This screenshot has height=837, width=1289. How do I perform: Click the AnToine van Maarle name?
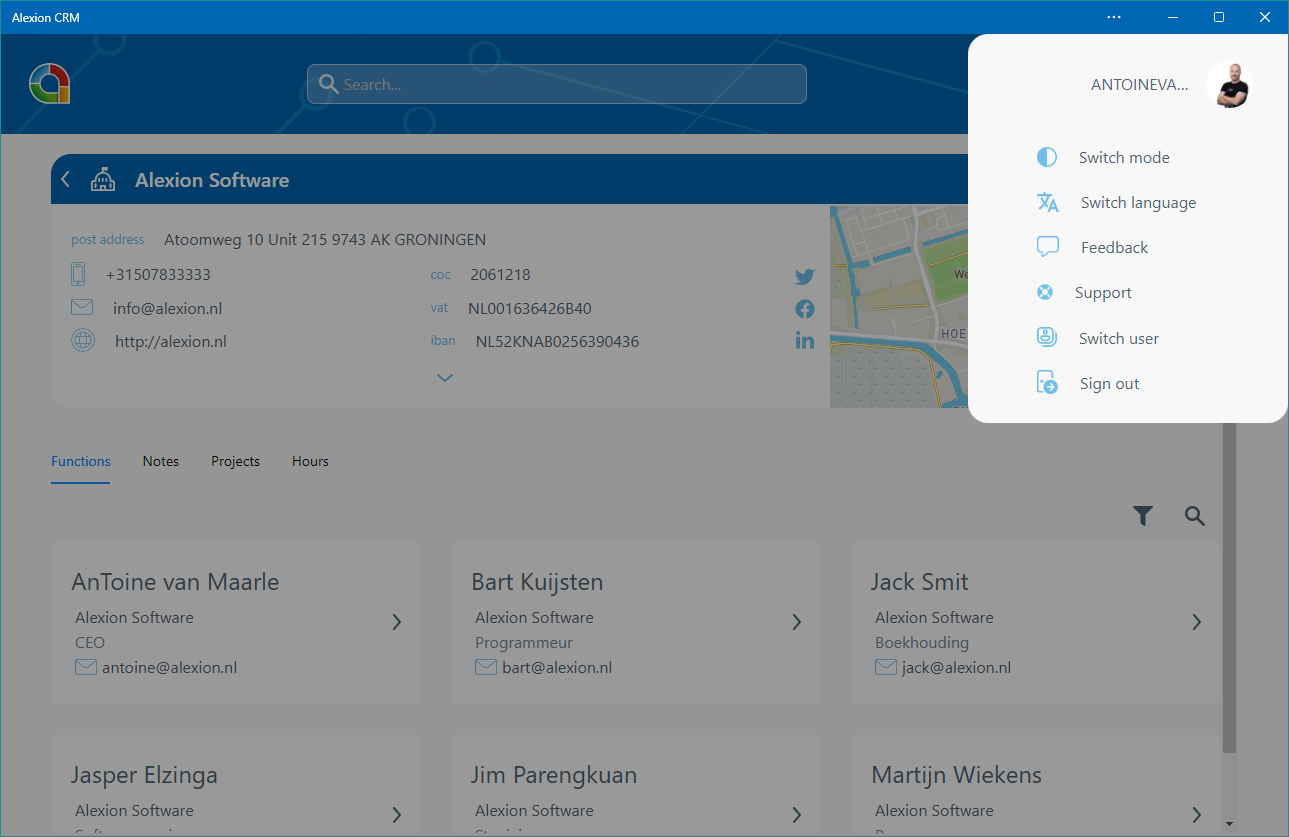(175, 582)
